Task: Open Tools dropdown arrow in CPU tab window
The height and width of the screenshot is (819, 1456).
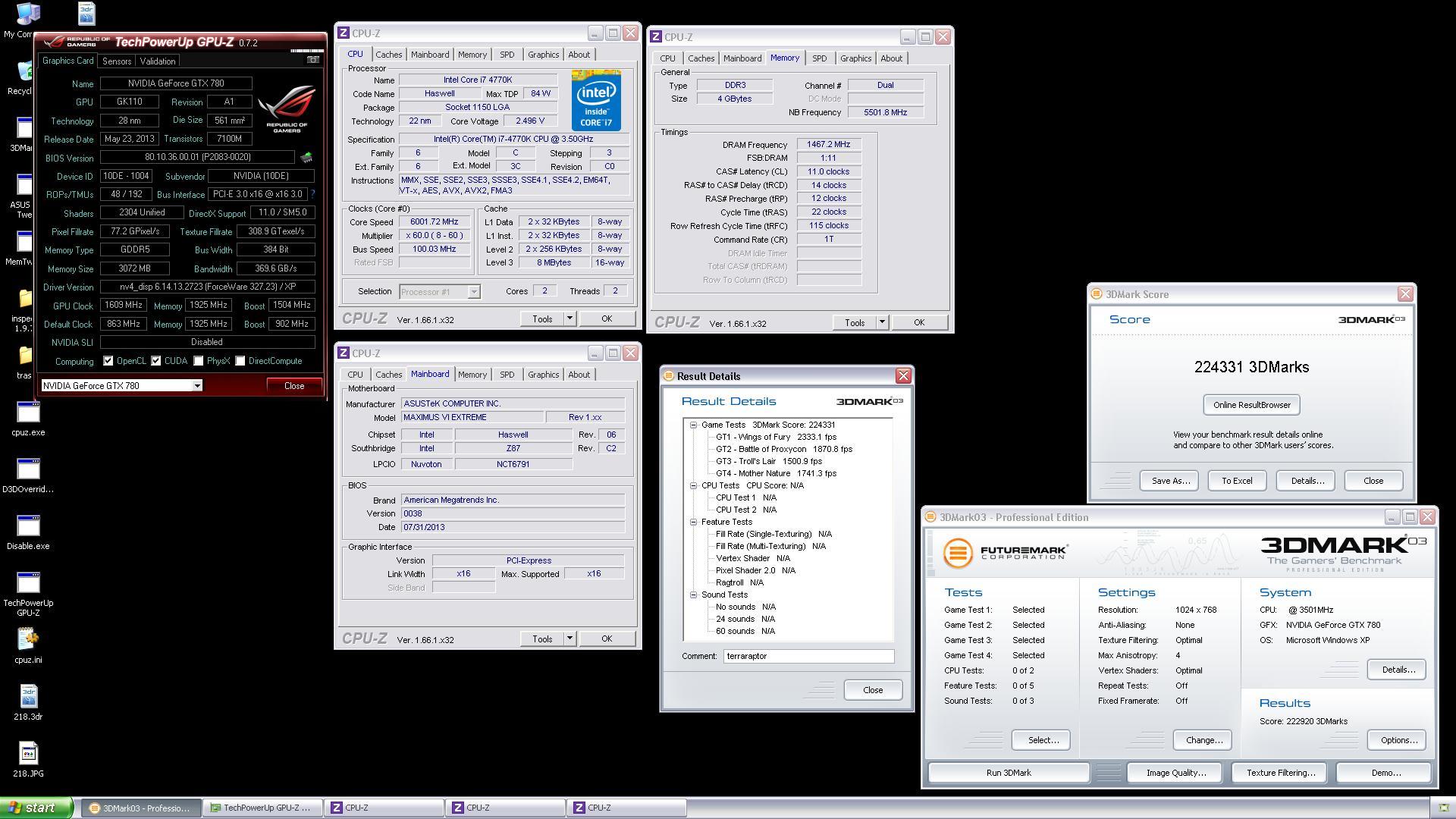Action: point(570,319)
